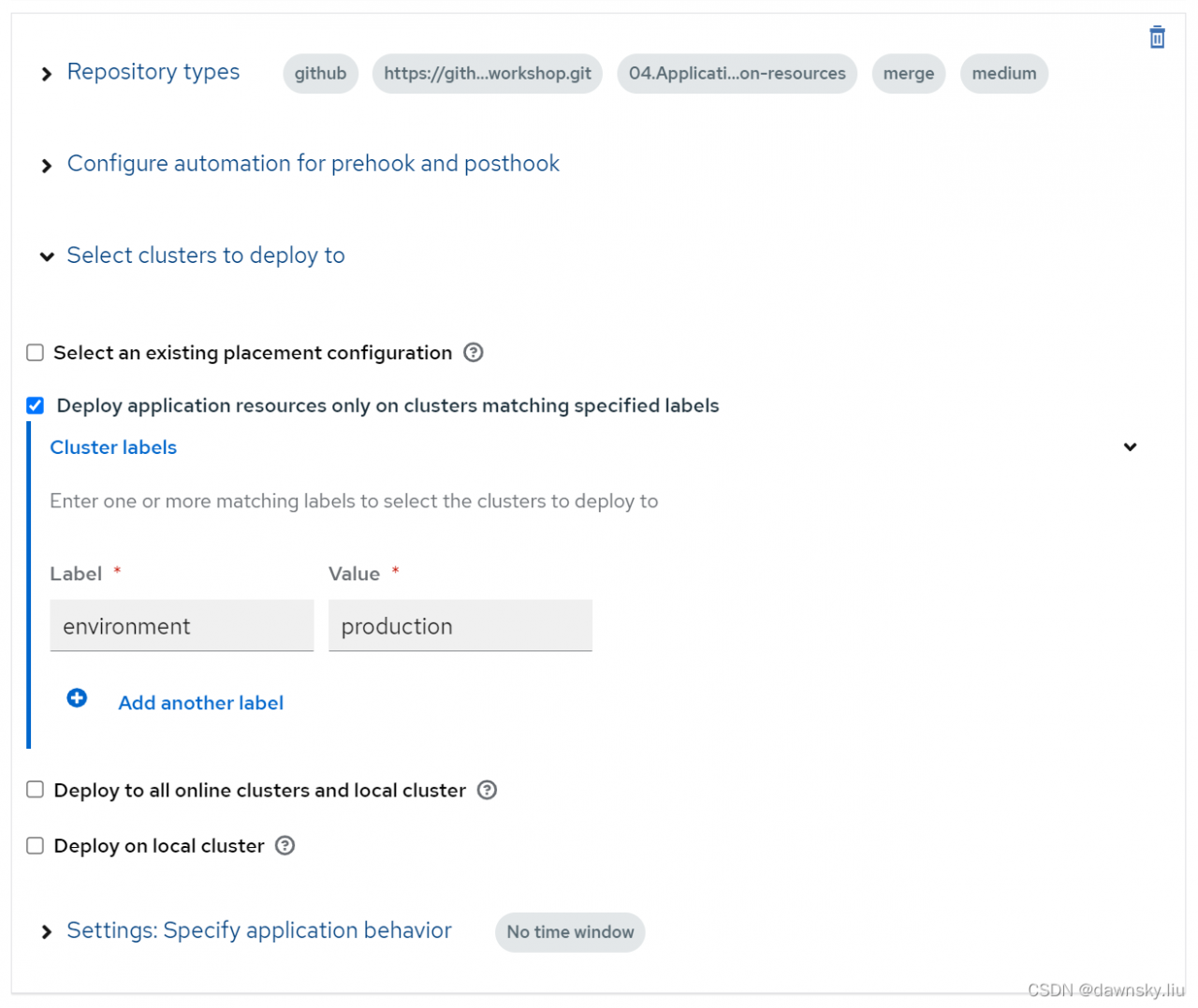The height and width of the screenshot is (1008, 1198).
Task: Click the No time window chip
Action: pyautogui.click(x=570, y=932)
